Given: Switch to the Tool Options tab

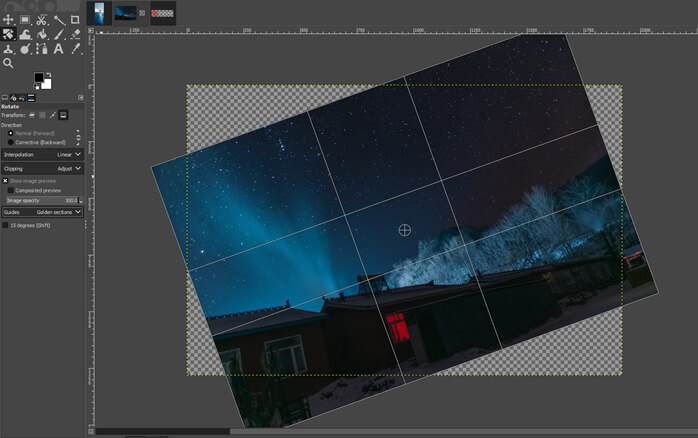Looking at the screenshot, I should click(5, 98).
